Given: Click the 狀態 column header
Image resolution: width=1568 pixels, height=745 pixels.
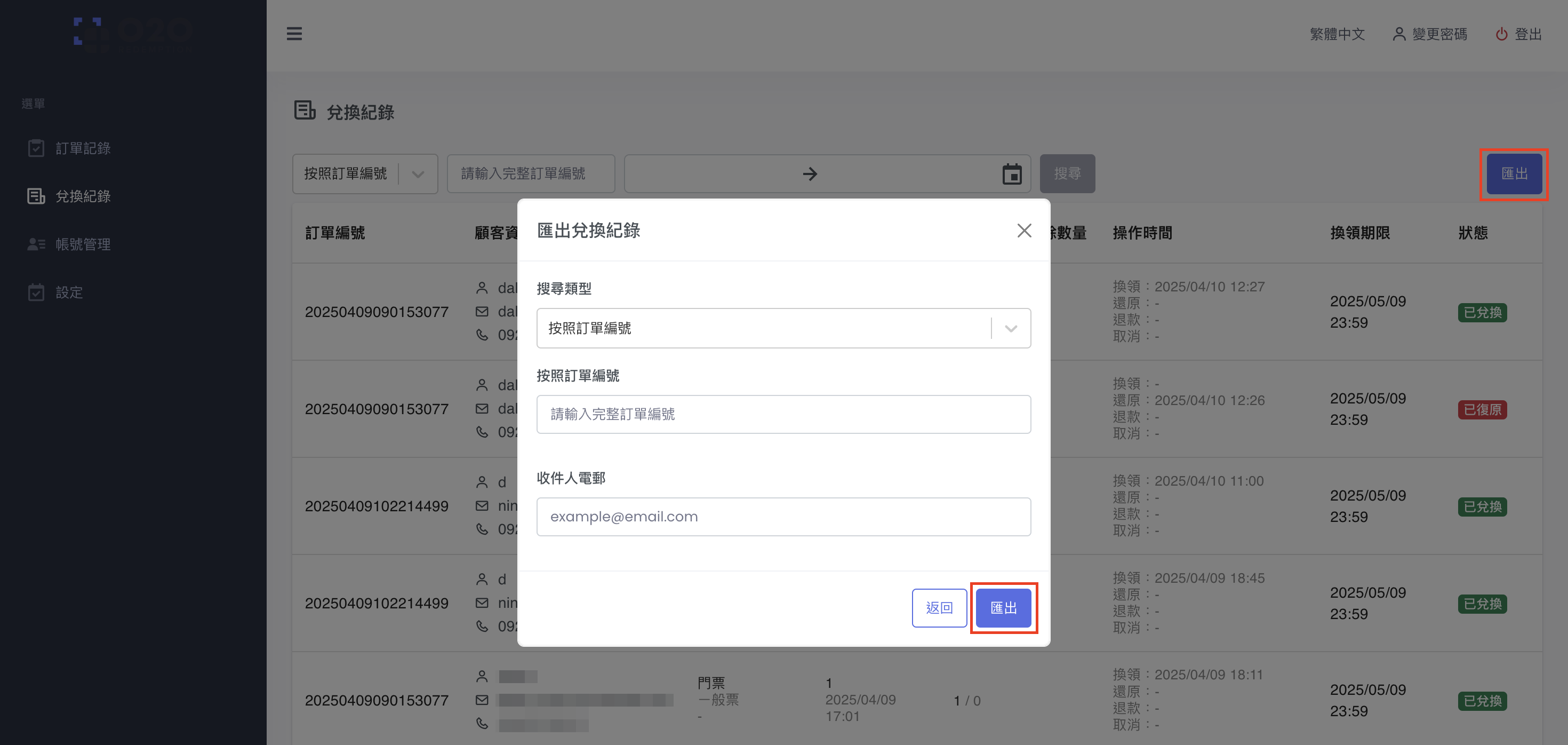Looking at the screenshot, I should 1473,233.
